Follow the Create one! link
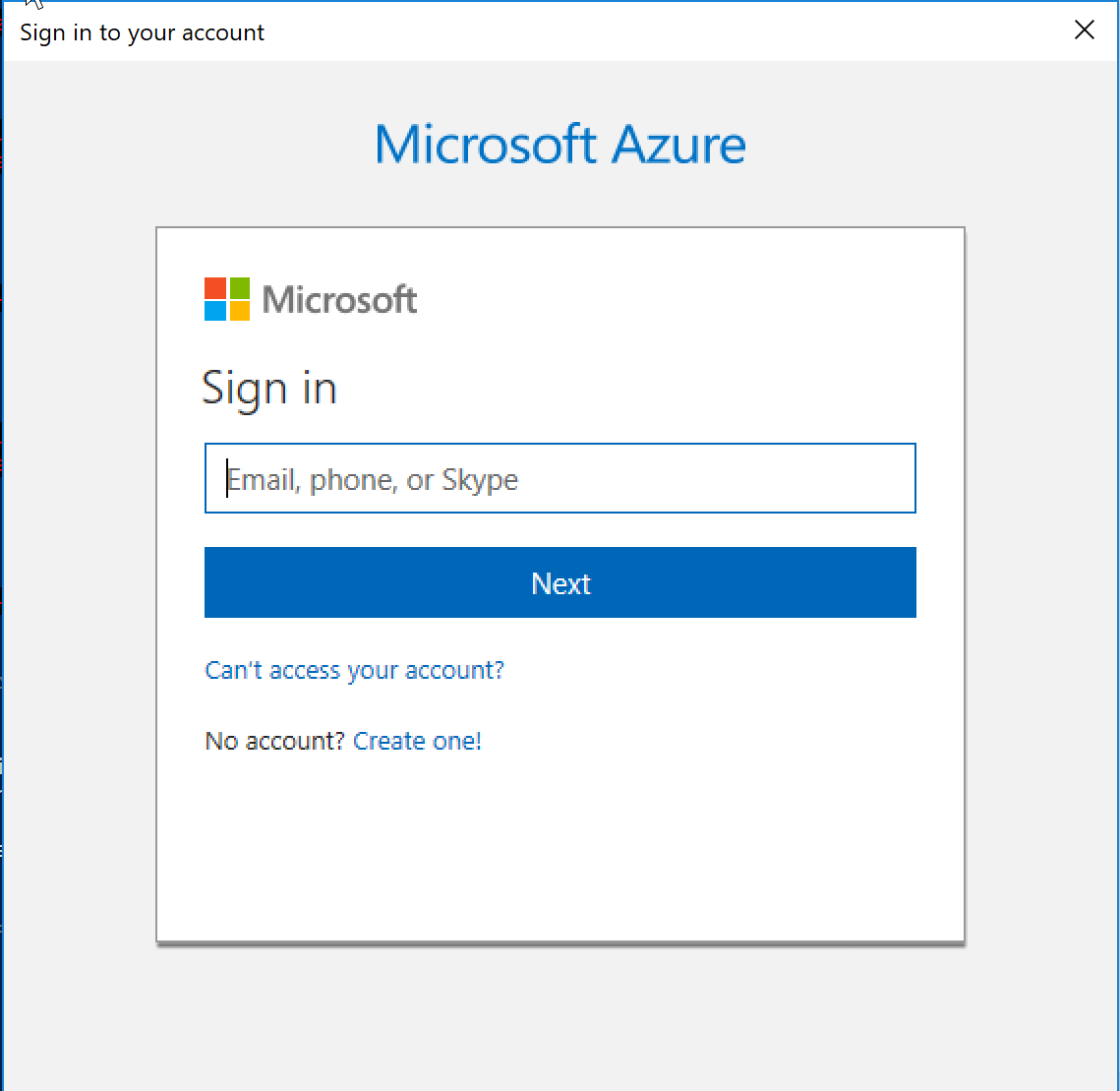Image resolution: width=1120 pixels, height=1091 pixels. coord(417,741)
